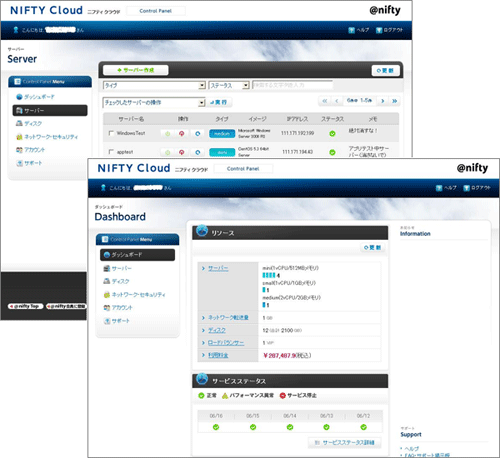Image resolution: width=500 pixels, height=458 pixels.
Task: Click the server search text input field
Action: 292,85
